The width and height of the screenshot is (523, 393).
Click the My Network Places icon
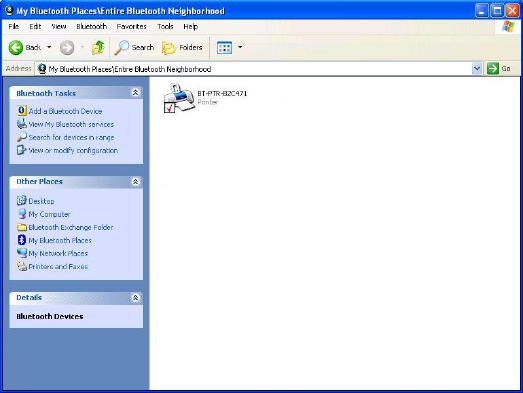coord(22,253)
